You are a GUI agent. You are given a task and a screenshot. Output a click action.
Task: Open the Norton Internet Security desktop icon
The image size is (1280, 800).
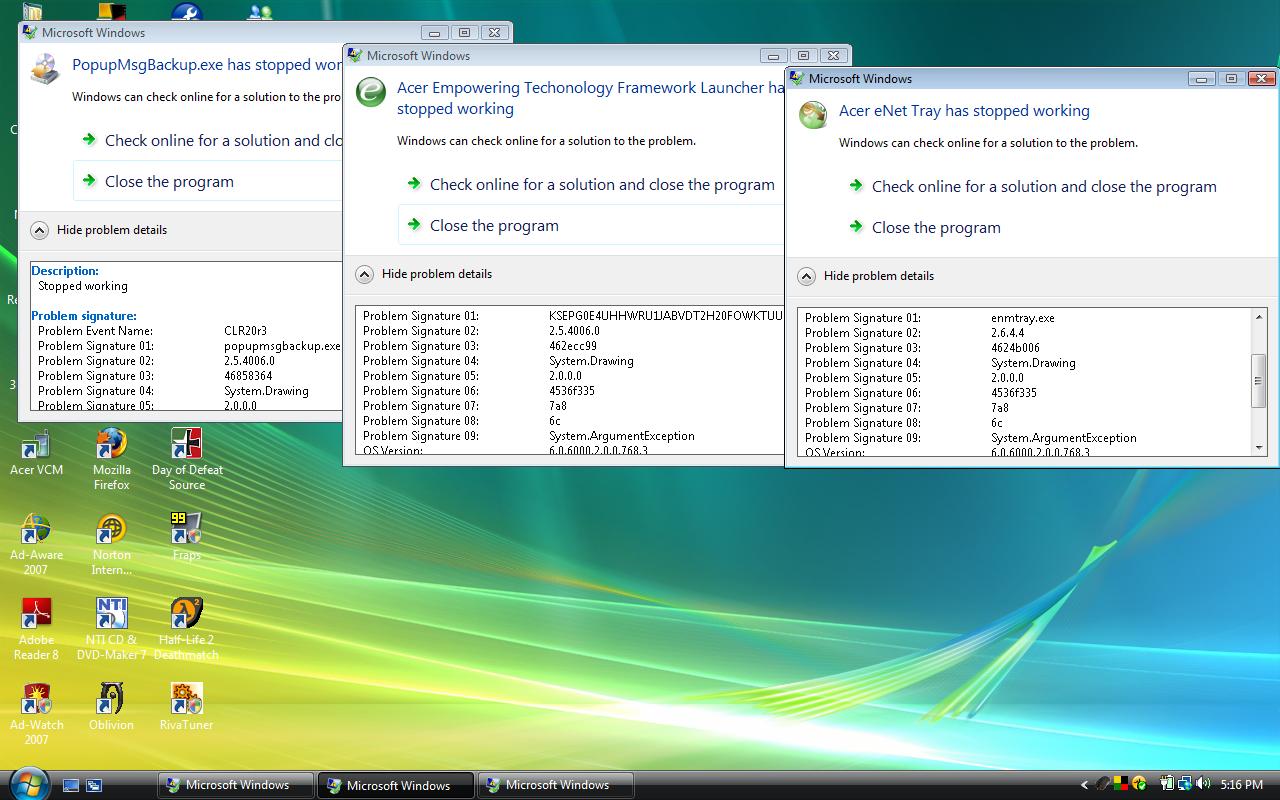point(111,530)
